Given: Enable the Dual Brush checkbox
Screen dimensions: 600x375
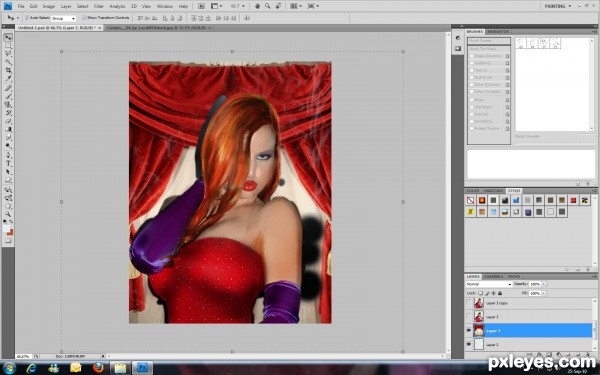Looking at the screenshot, I should coord(472,78).
